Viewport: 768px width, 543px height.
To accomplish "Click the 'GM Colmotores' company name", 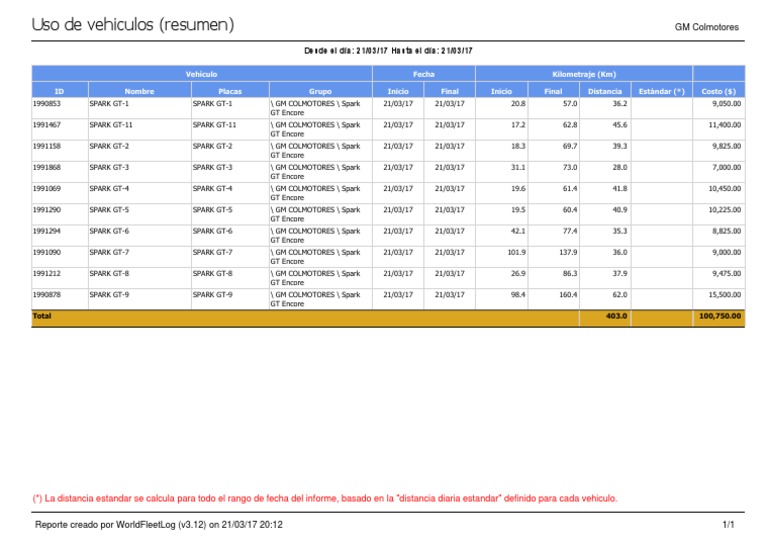I will (706, 27).
